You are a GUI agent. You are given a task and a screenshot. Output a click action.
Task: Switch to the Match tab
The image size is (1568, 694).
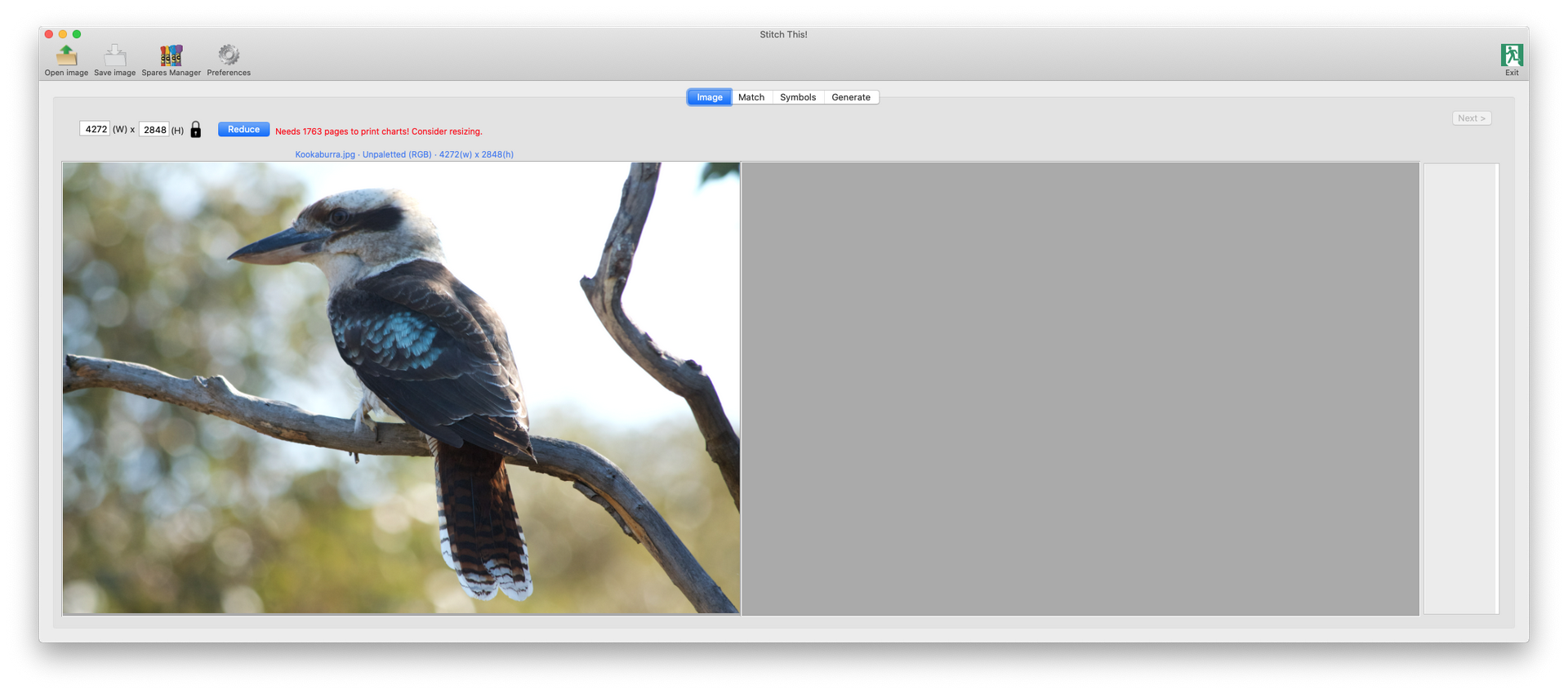coord(751,97)
